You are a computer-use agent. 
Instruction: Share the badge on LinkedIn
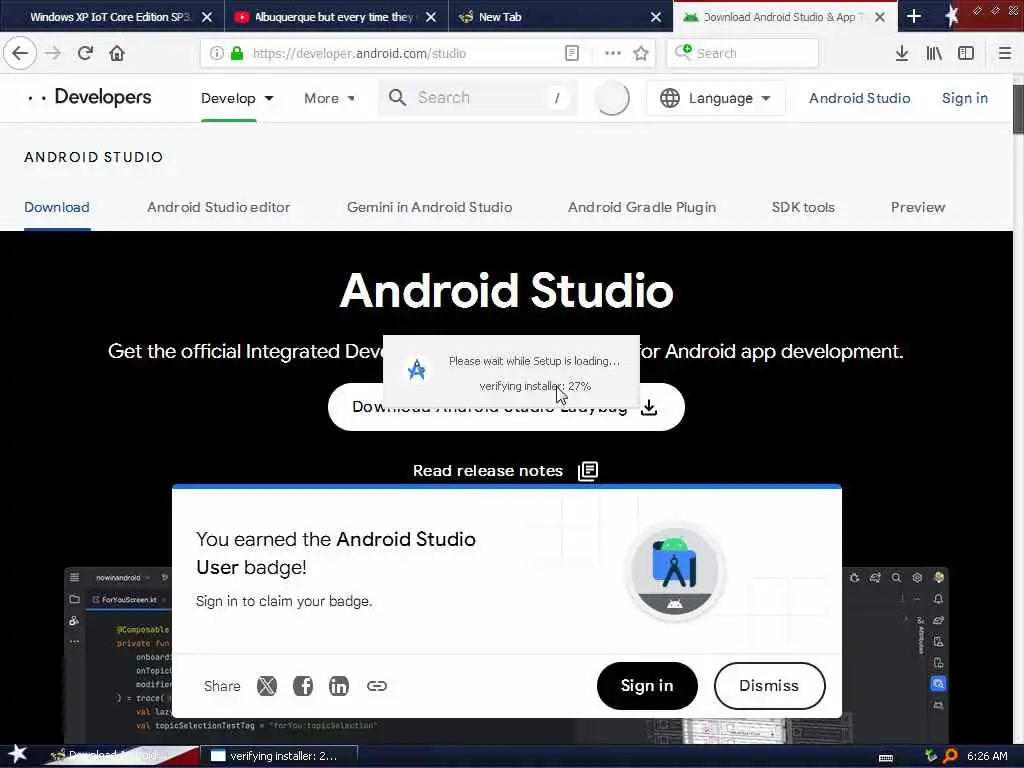338,686
